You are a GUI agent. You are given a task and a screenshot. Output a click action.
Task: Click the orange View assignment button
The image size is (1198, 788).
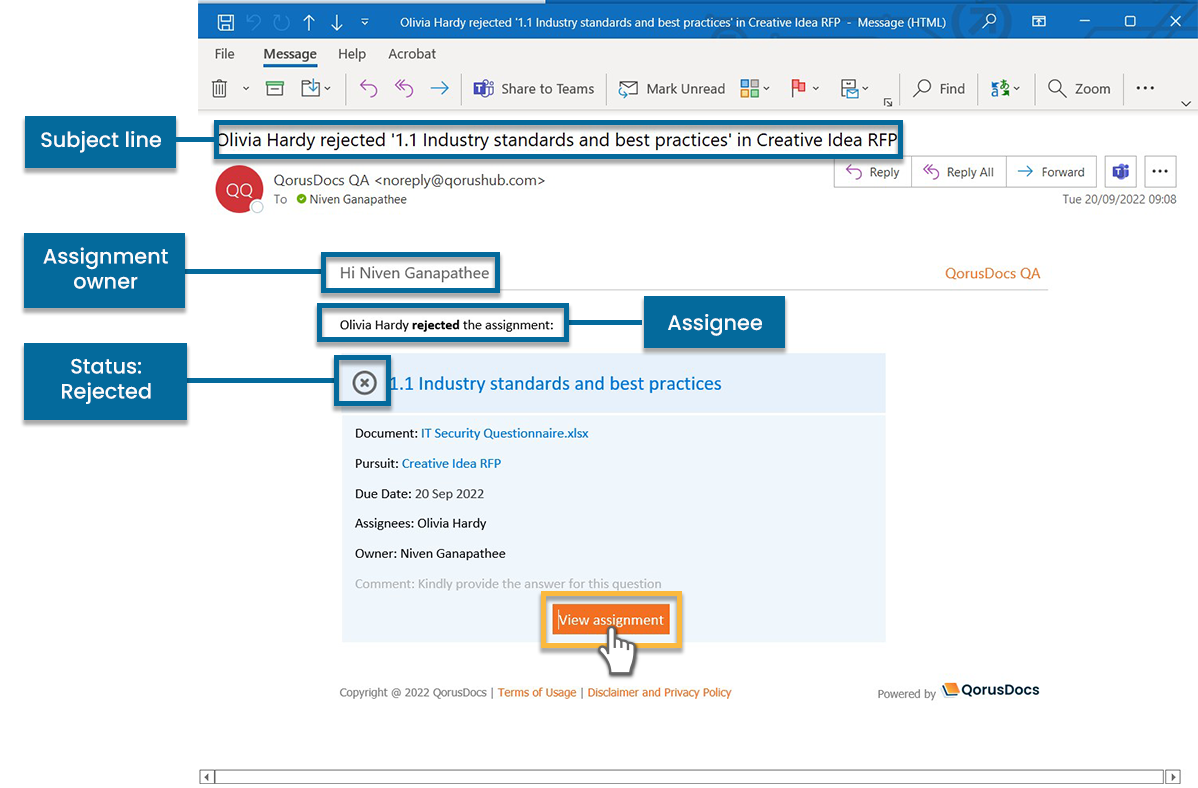[x=611, y=620]
